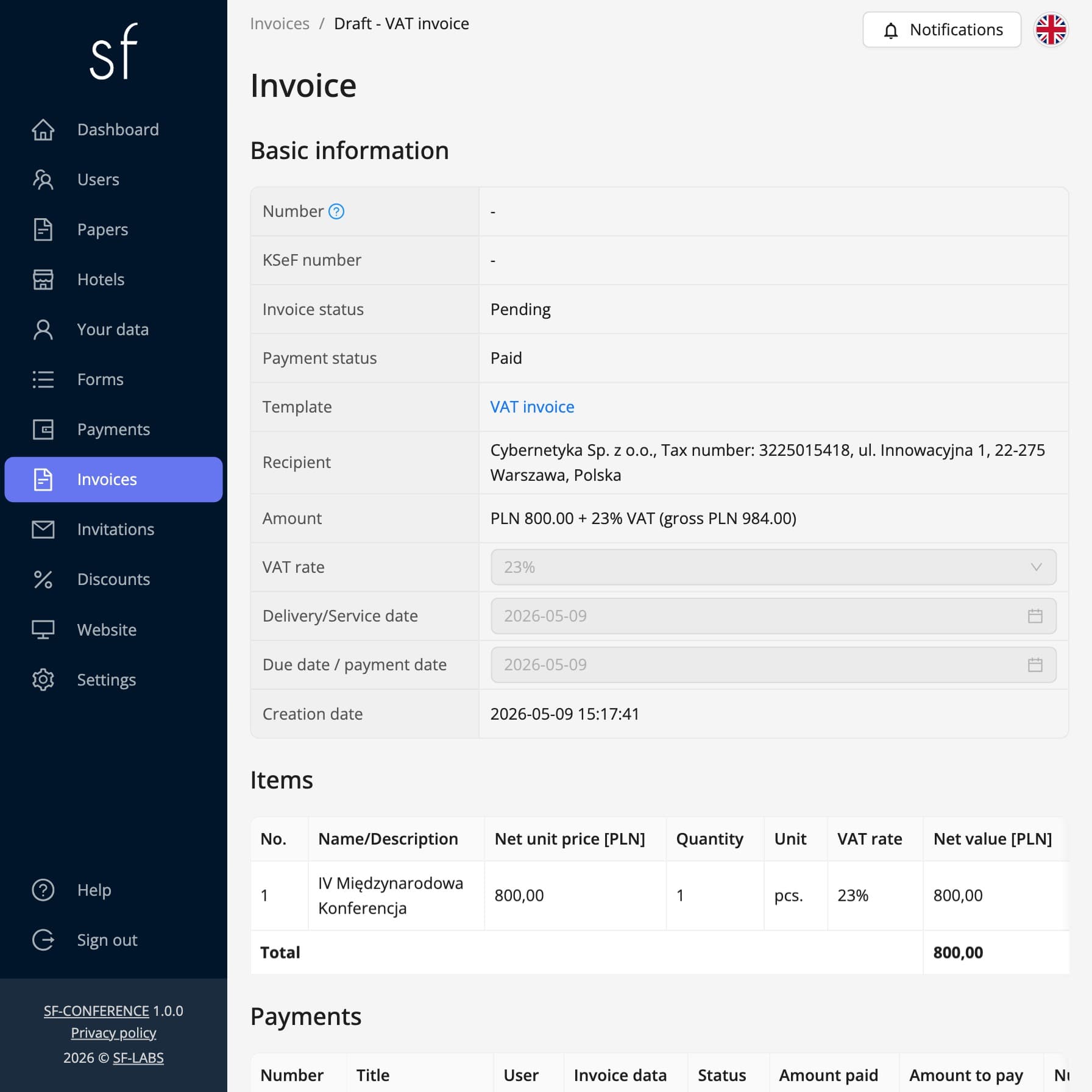The image size is (1092, 1092).
Task: Sign out of the application
Action: tap(113, 940)
